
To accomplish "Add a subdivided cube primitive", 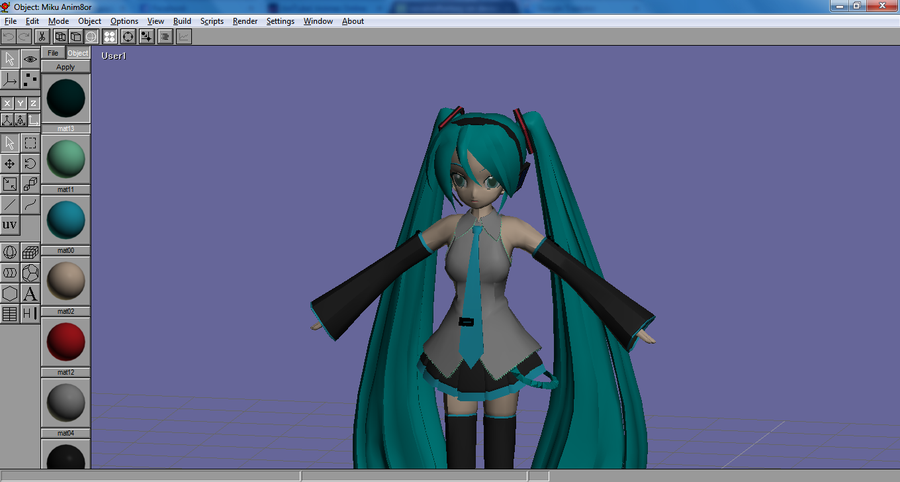I will tap(30, 252).
